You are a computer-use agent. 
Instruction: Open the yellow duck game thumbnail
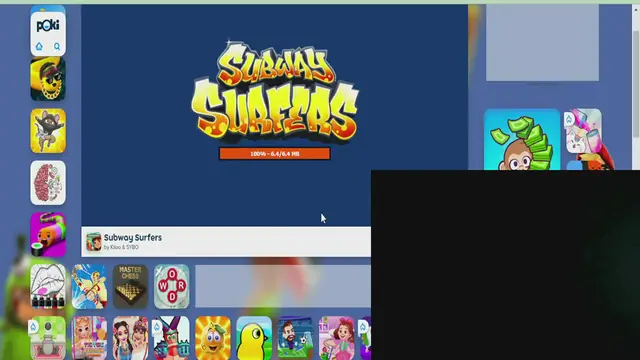[254, 338]
